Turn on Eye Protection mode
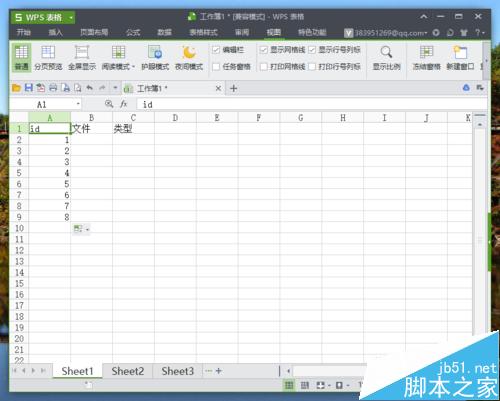 click(x=155, y=52)
